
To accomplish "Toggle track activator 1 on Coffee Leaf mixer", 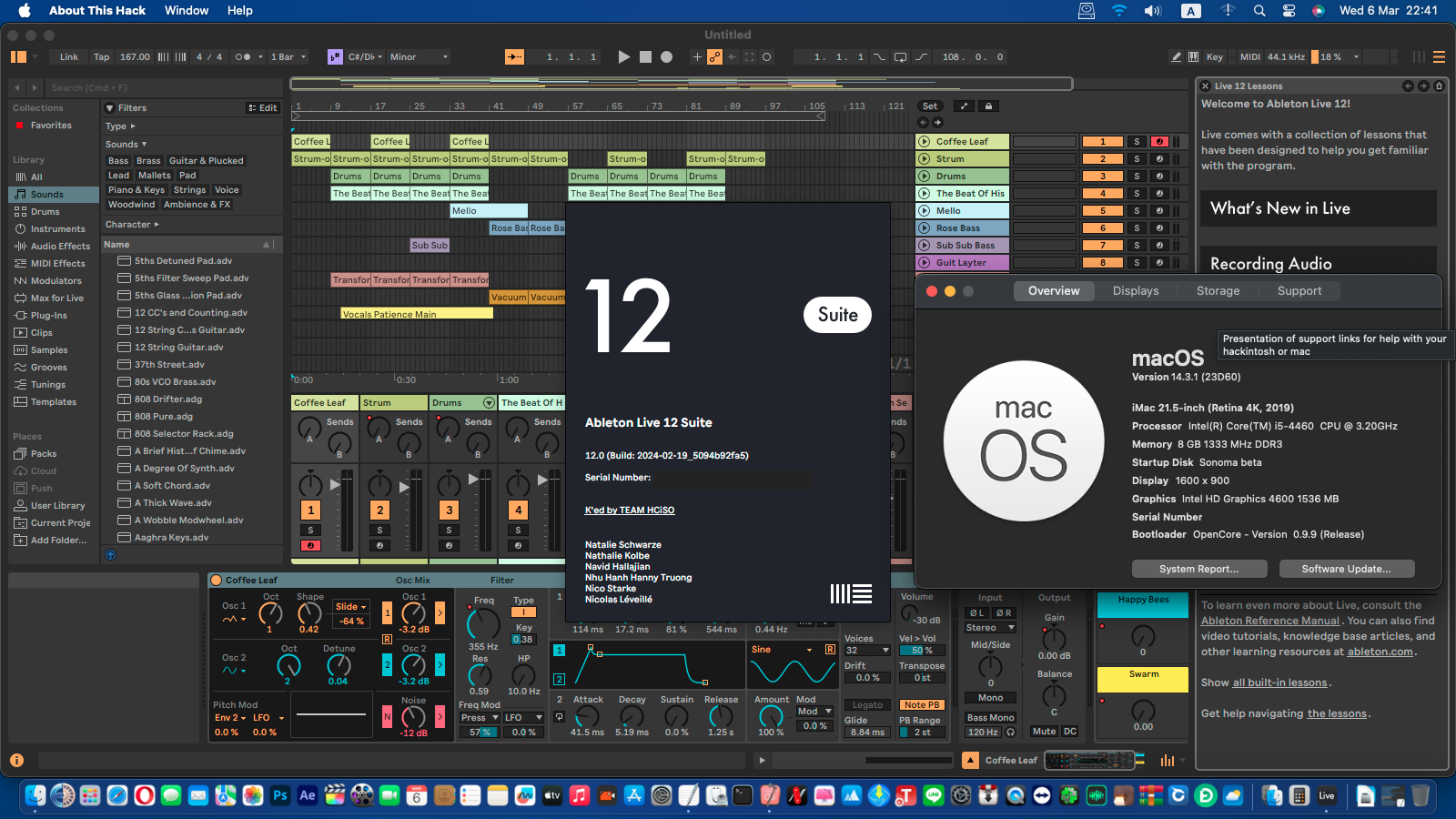I will coord(310,511).
